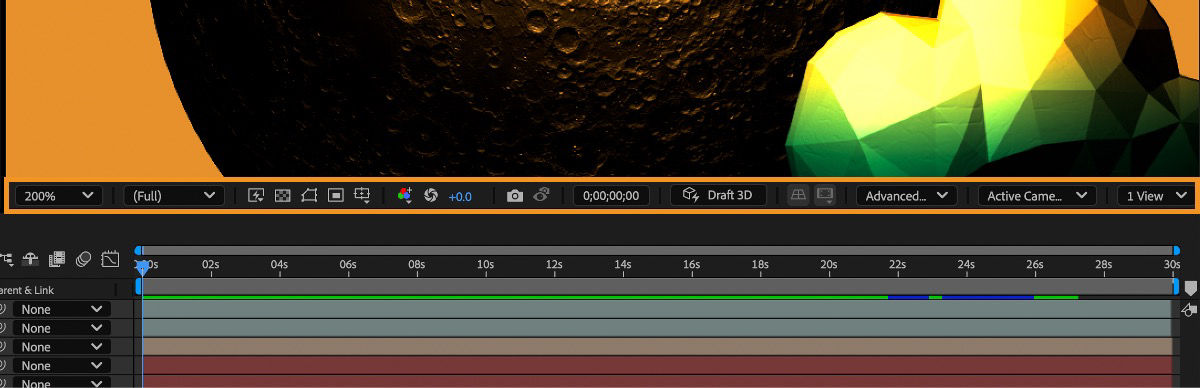
Task: Click the time navigator end handle
Action: click(x=1176, y=250)
